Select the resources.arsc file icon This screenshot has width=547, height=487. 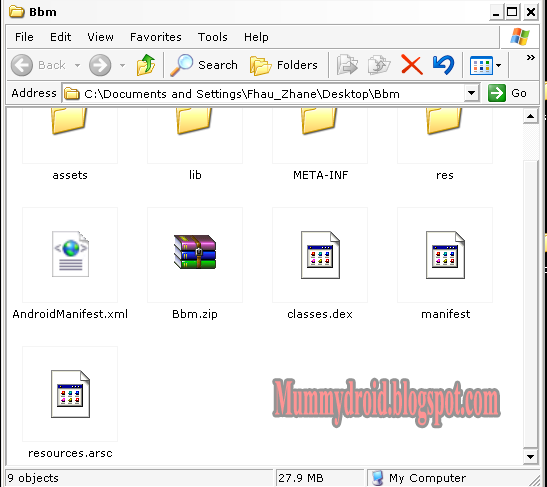70,394
